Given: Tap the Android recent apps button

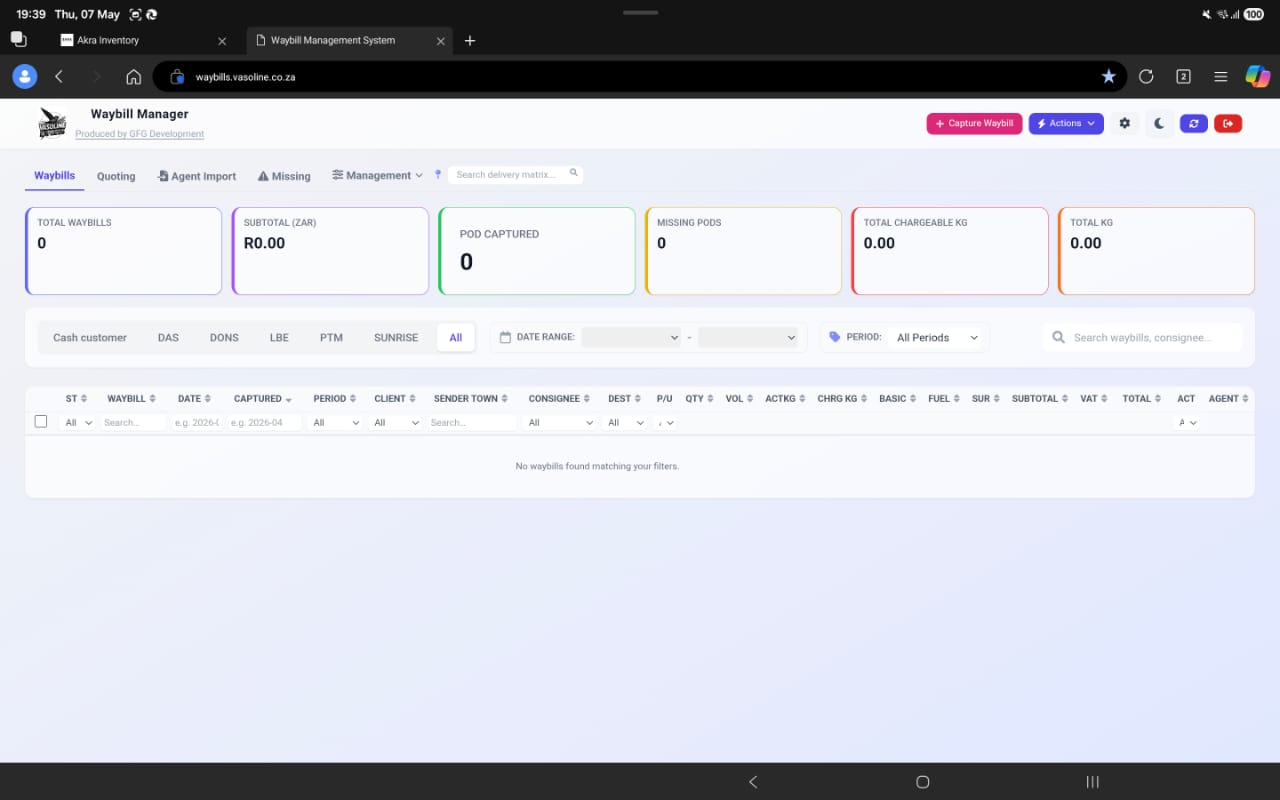Looking at the screenshot, I should pos(1093,782).
